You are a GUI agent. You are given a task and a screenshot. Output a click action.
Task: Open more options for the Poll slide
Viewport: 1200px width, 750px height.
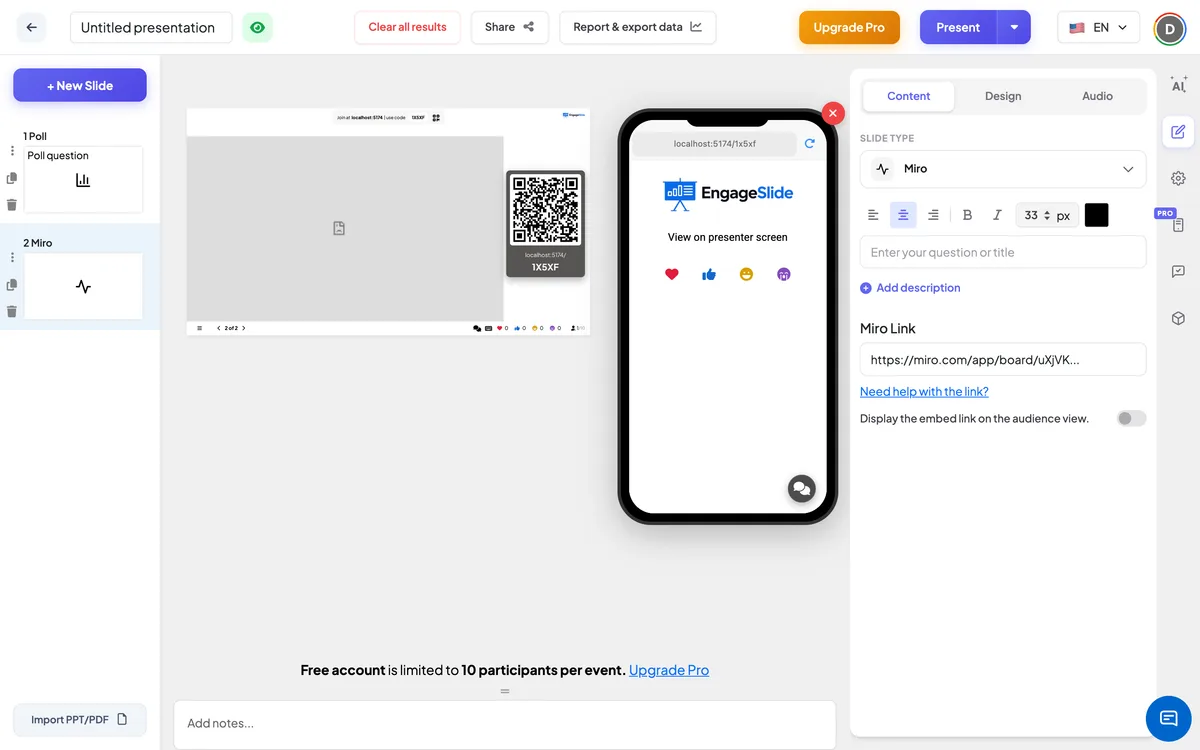click(12, 151)
